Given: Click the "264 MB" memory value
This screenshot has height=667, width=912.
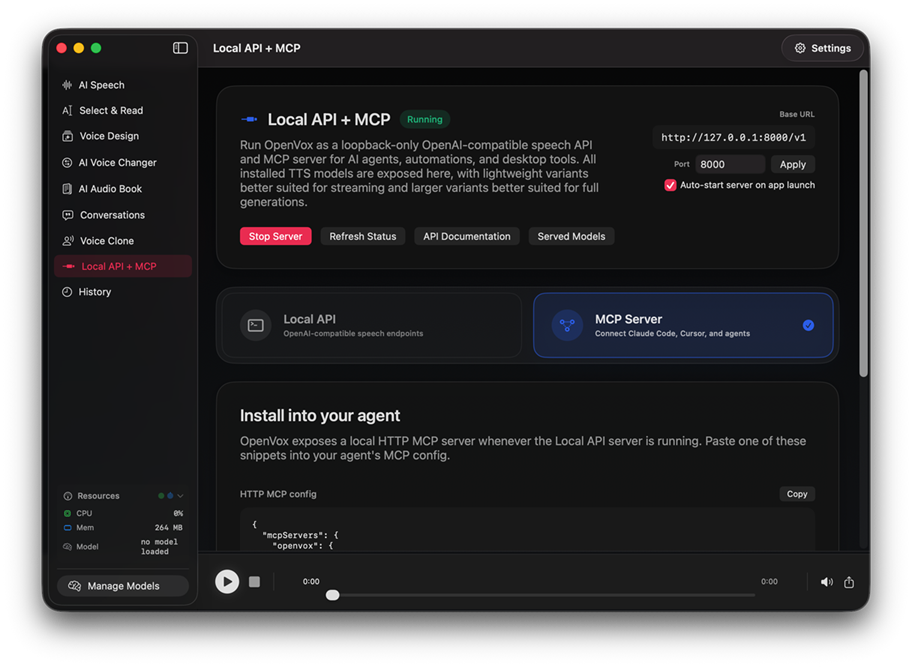Looking at the screenshot, I should [x=169, y=528].
